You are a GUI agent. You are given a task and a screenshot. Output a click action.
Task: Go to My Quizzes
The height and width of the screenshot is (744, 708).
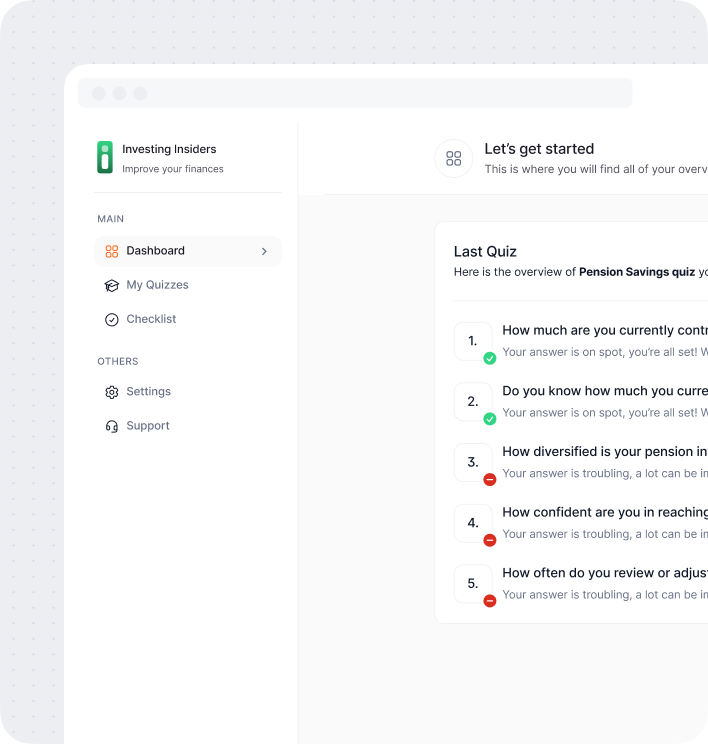point(188,285)
